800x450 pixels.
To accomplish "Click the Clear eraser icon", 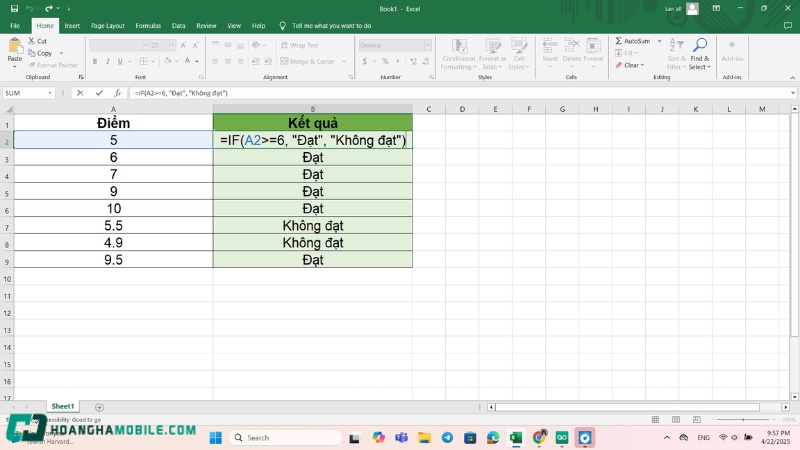I will (x=618, y=65).
